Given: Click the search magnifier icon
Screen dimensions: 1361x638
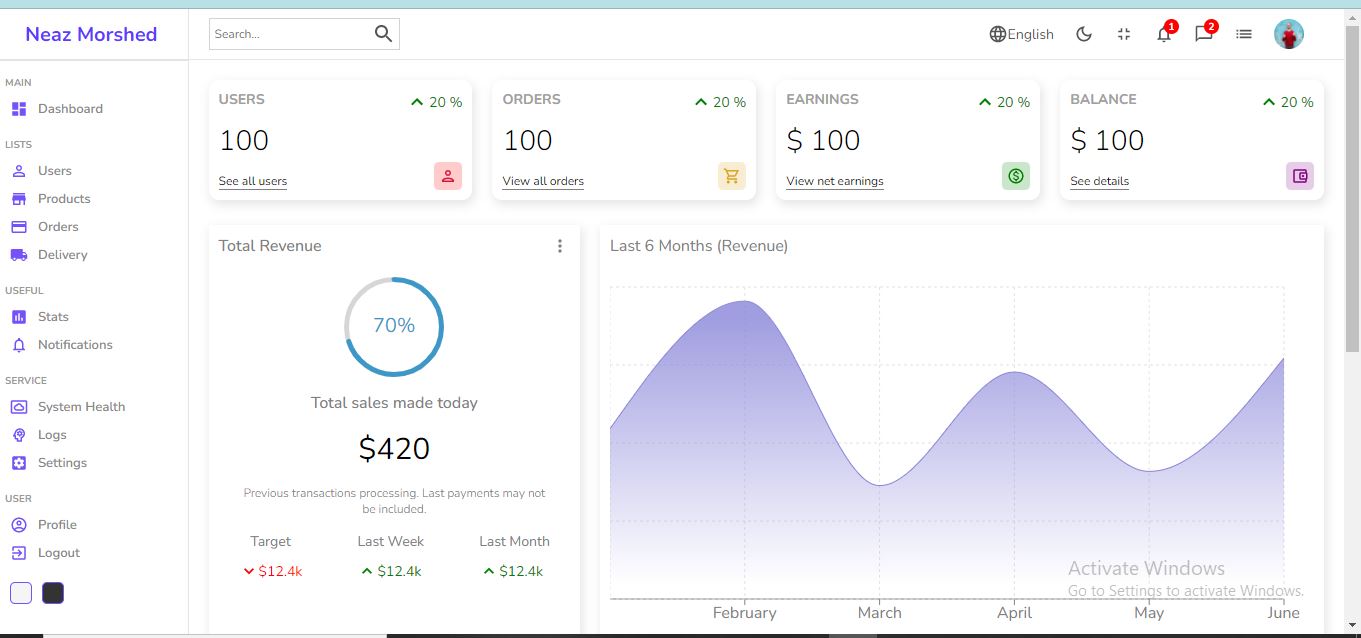Looking at the screenshot, I should 383,34.
